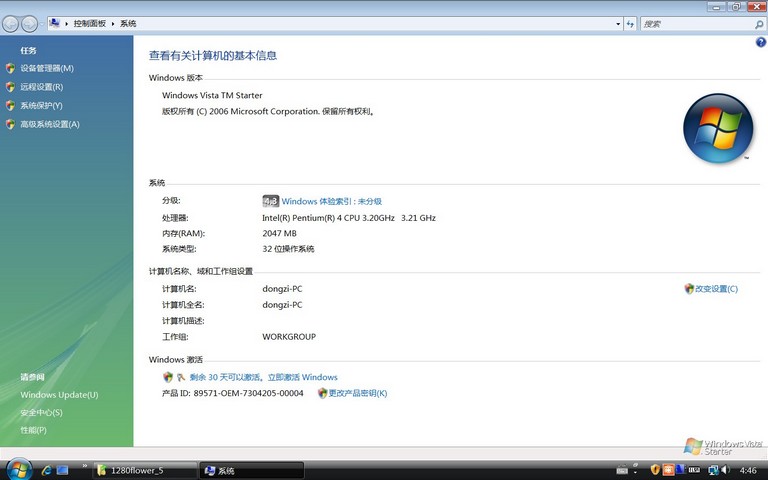Click 系统 breadcrumb in address bar

tap(128, 24)
